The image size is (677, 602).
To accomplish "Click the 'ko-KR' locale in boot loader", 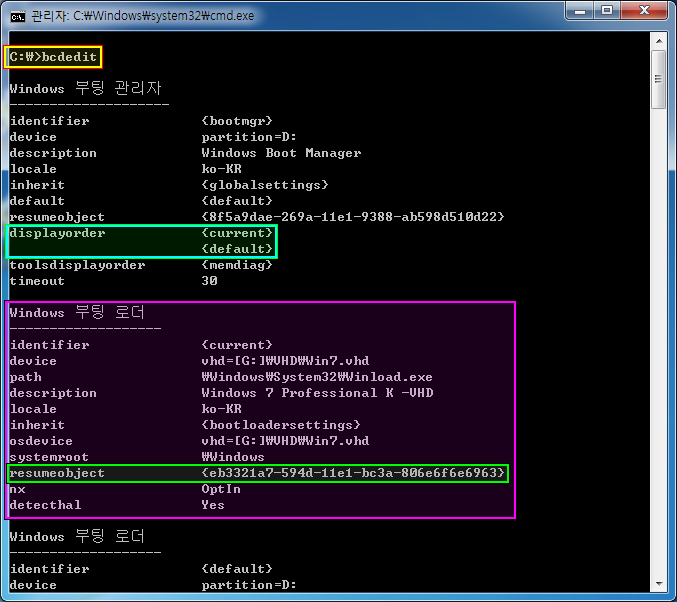I will click(x=221, y=409).
